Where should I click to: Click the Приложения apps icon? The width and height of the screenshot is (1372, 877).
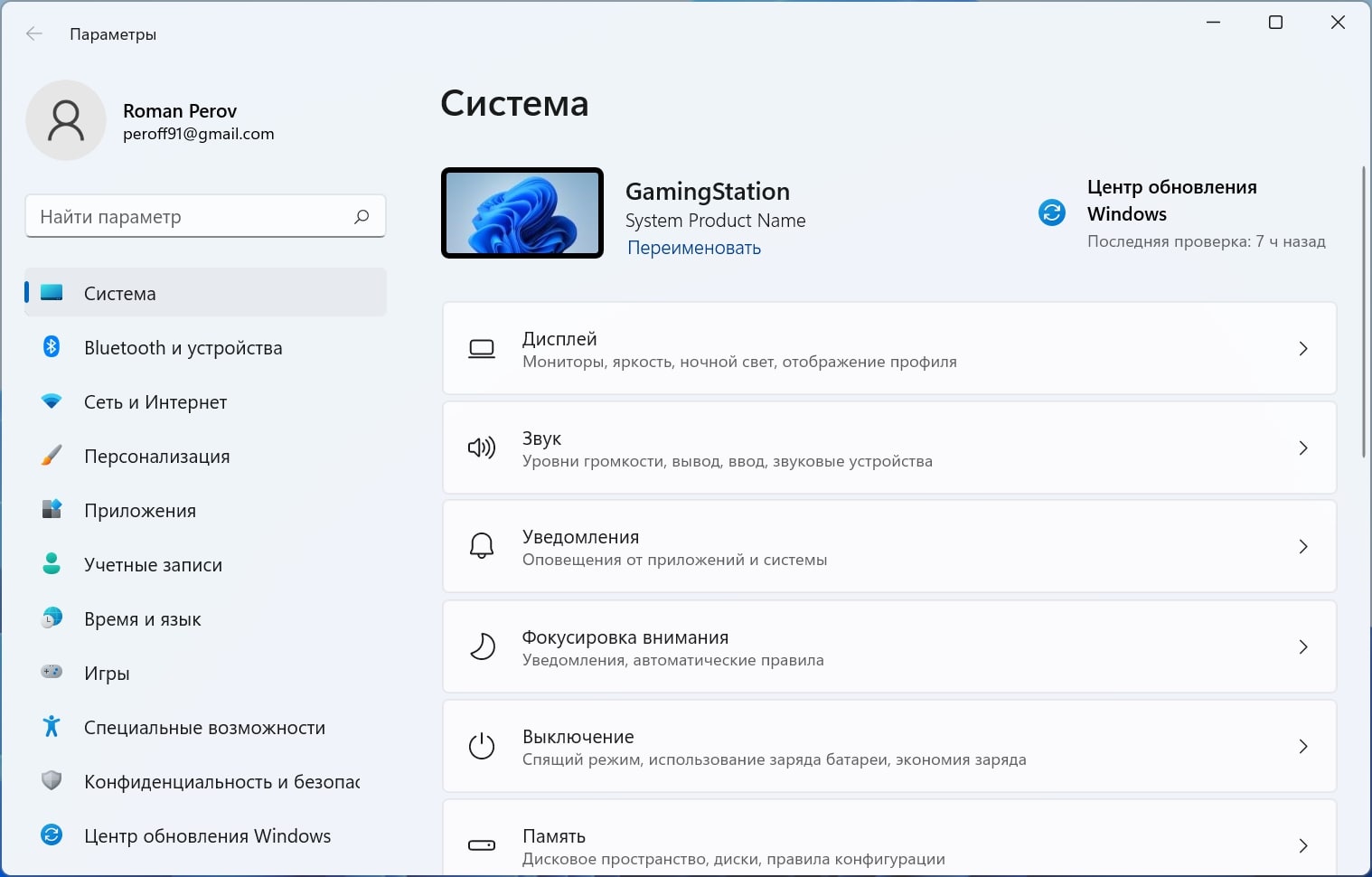52,509
